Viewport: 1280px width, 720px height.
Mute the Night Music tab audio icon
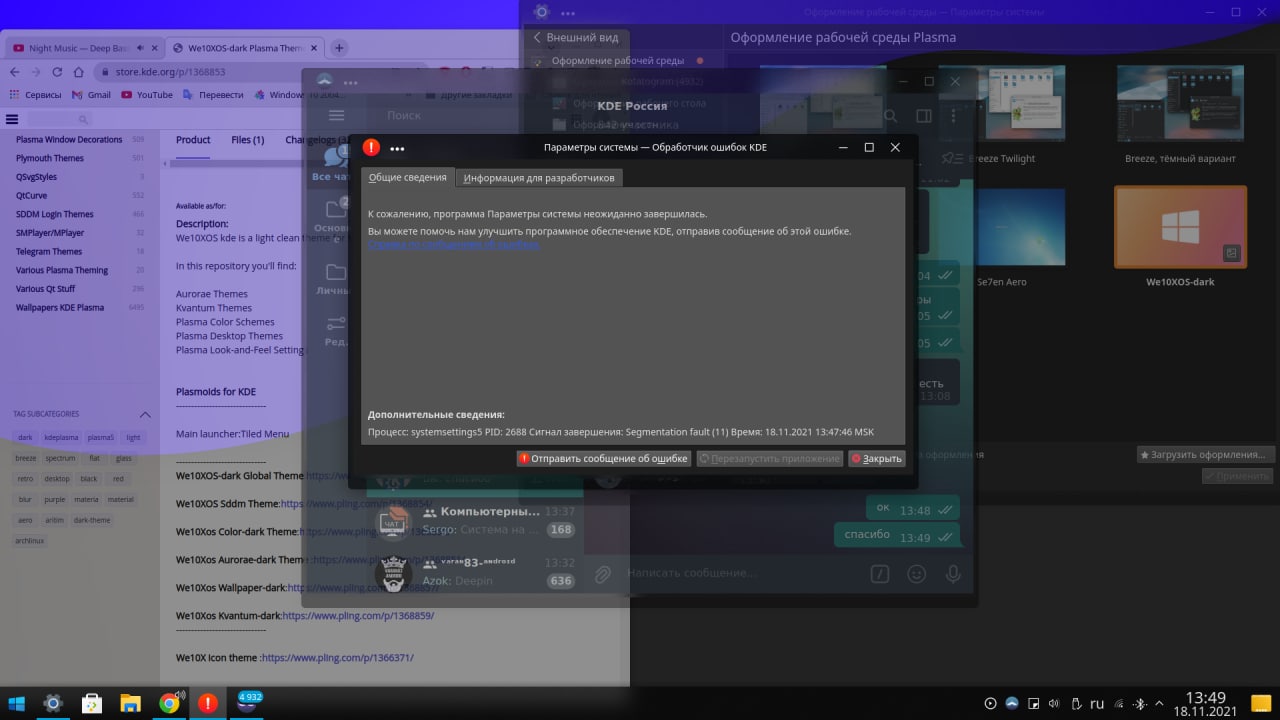point(139,48)
